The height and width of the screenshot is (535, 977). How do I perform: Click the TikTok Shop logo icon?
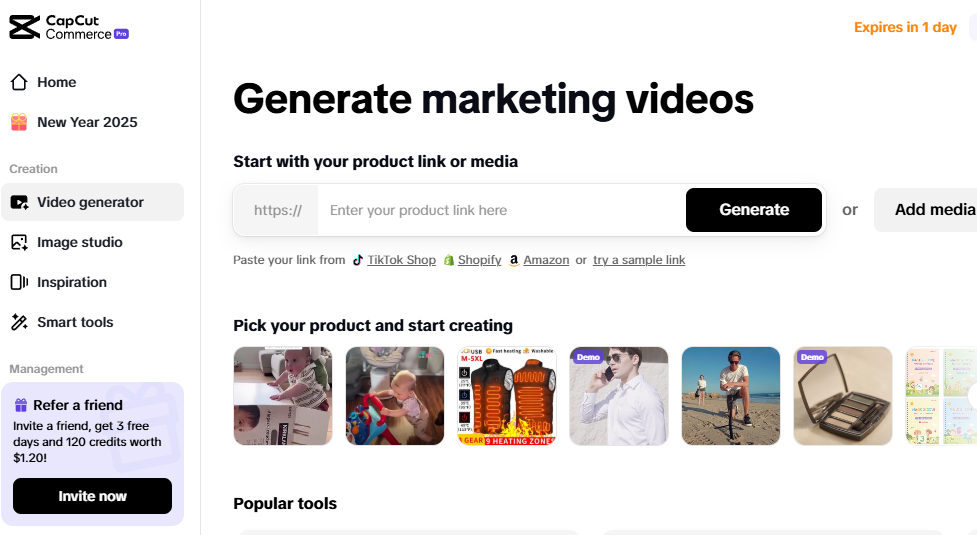(x=358, y=260)
